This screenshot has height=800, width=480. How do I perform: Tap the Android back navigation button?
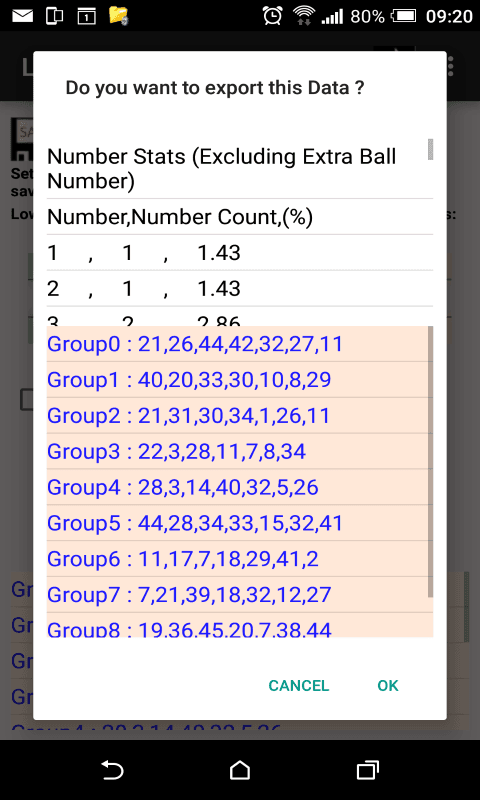pyautogui.click(x=113, y=770)
